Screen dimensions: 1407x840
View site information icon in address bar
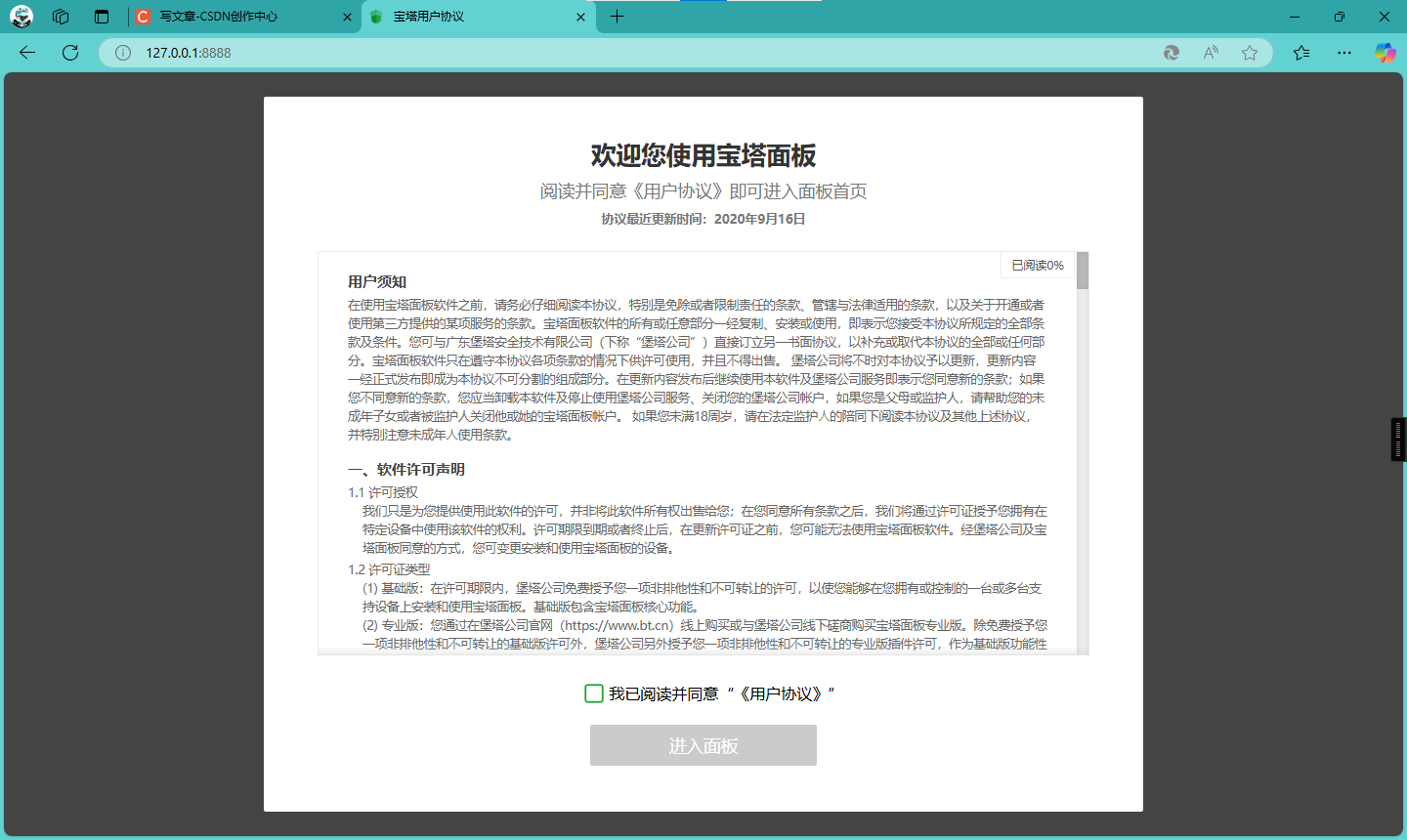tap(123, 53)
